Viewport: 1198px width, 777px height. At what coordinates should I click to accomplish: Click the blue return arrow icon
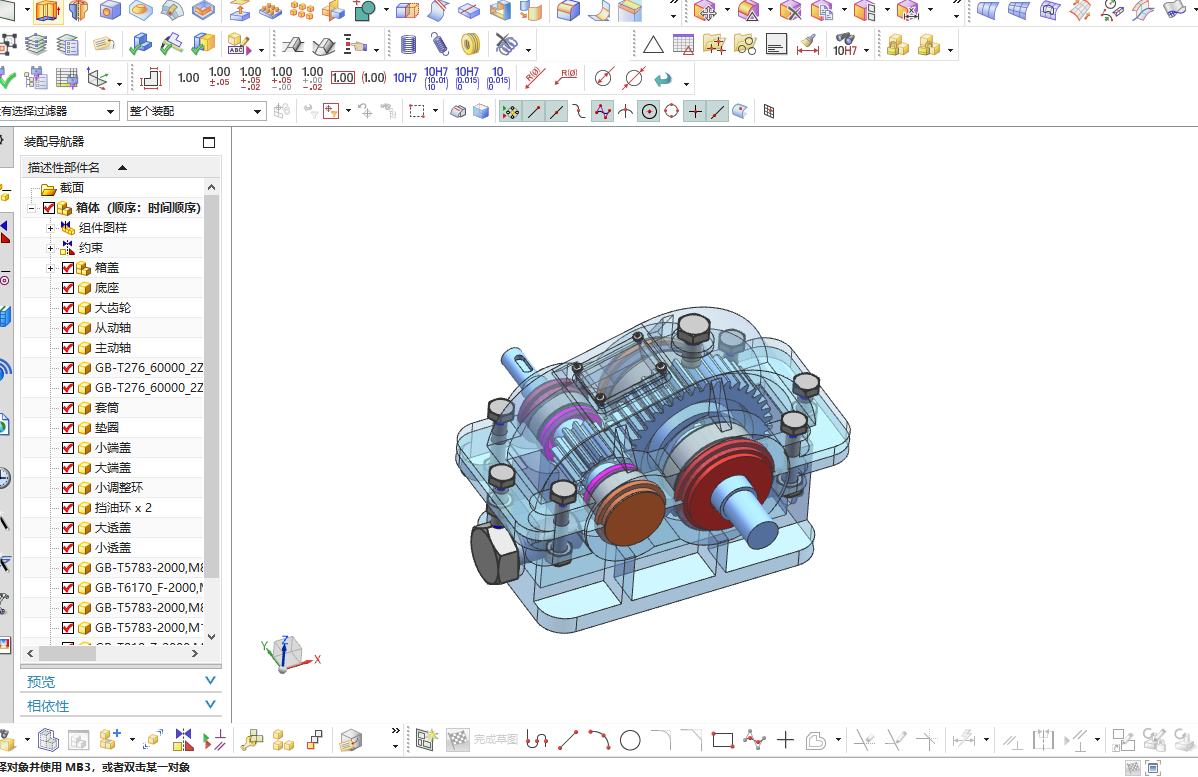(x=663, y=78)
